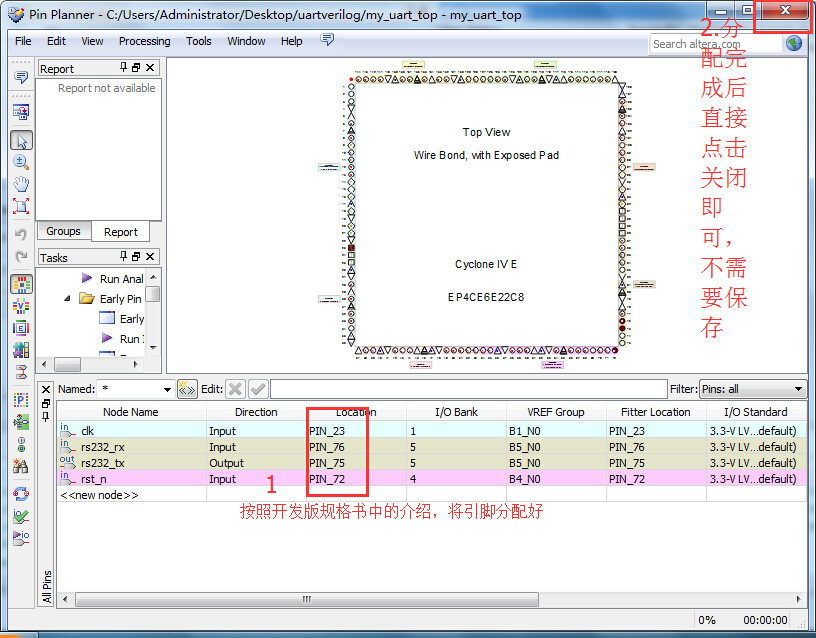Open Find with the binoculars icon
The width and height of the screenshot is (816, 638).
click(x=21, y=466)
